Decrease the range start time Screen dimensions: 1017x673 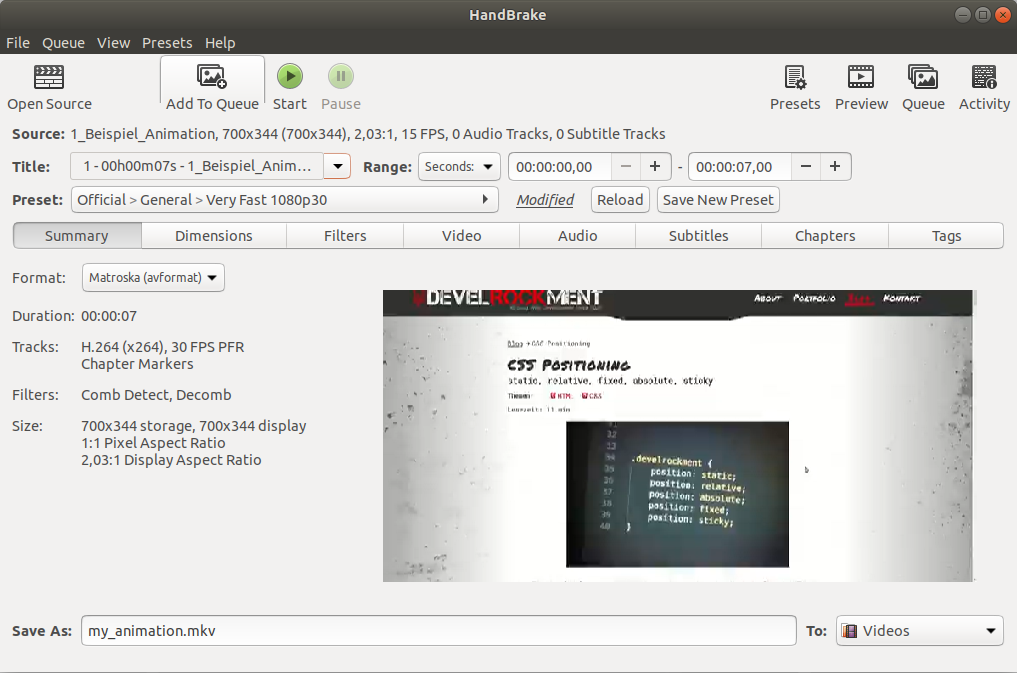click(626, 167)
